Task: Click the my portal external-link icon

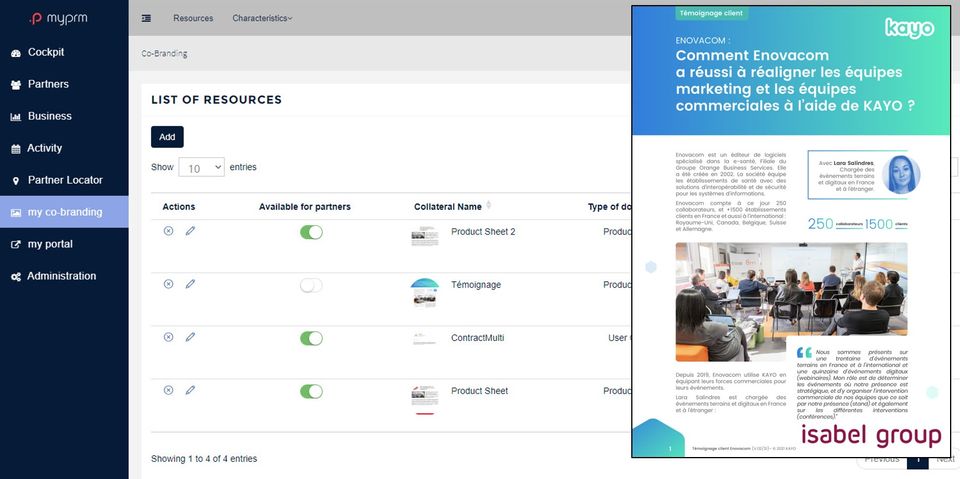Action: [x=16, y=244]
